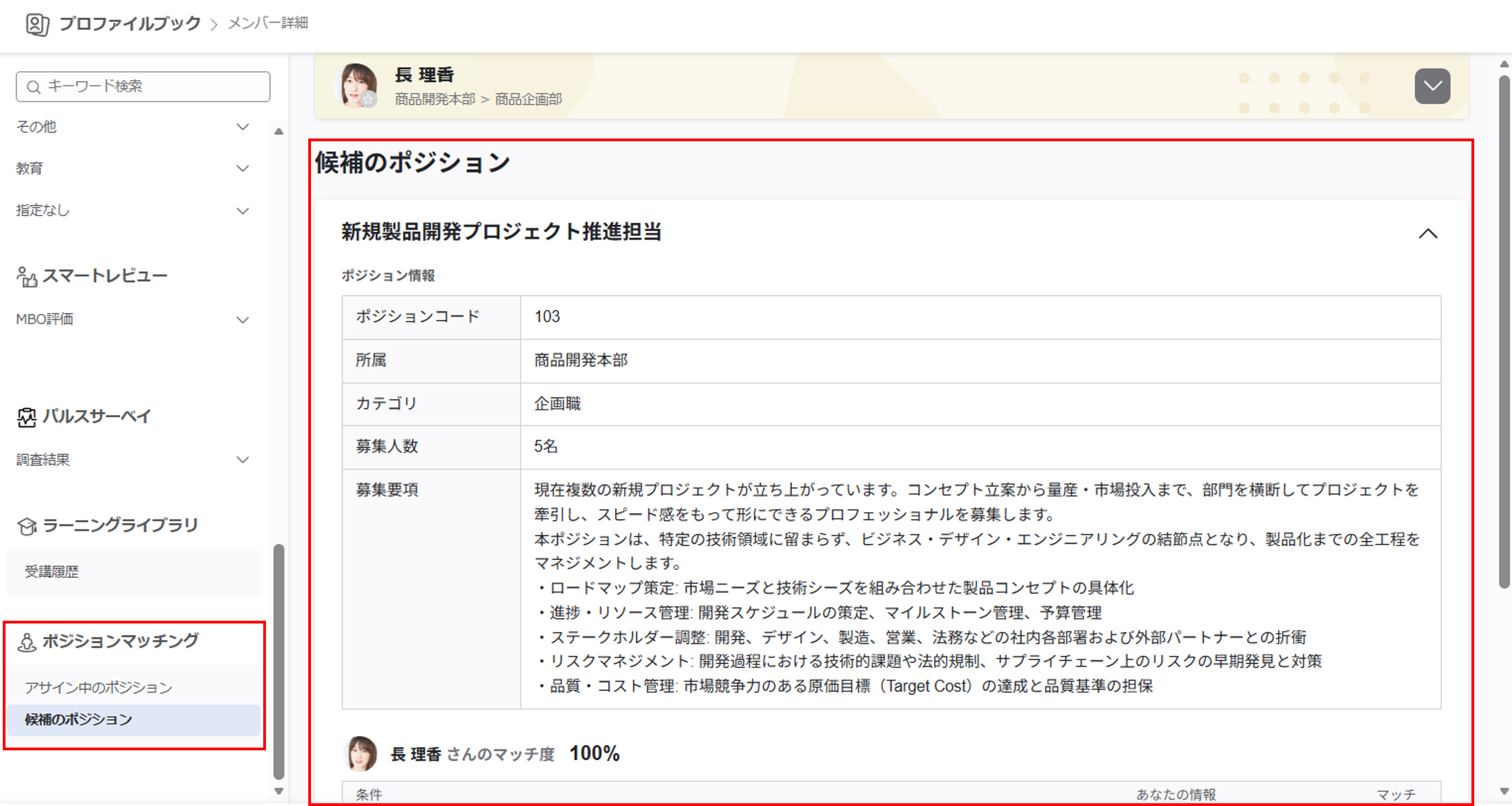The image size is (1512, 806).
Task: Click the パルスサーベイ section icon
Action: (26, 417)
